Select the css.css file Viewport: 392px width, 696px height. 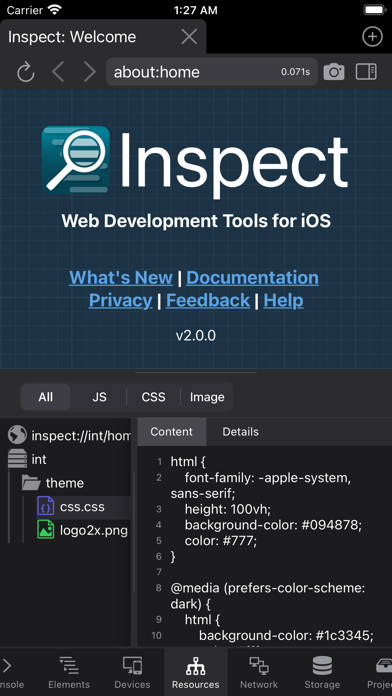pos(65,506)
